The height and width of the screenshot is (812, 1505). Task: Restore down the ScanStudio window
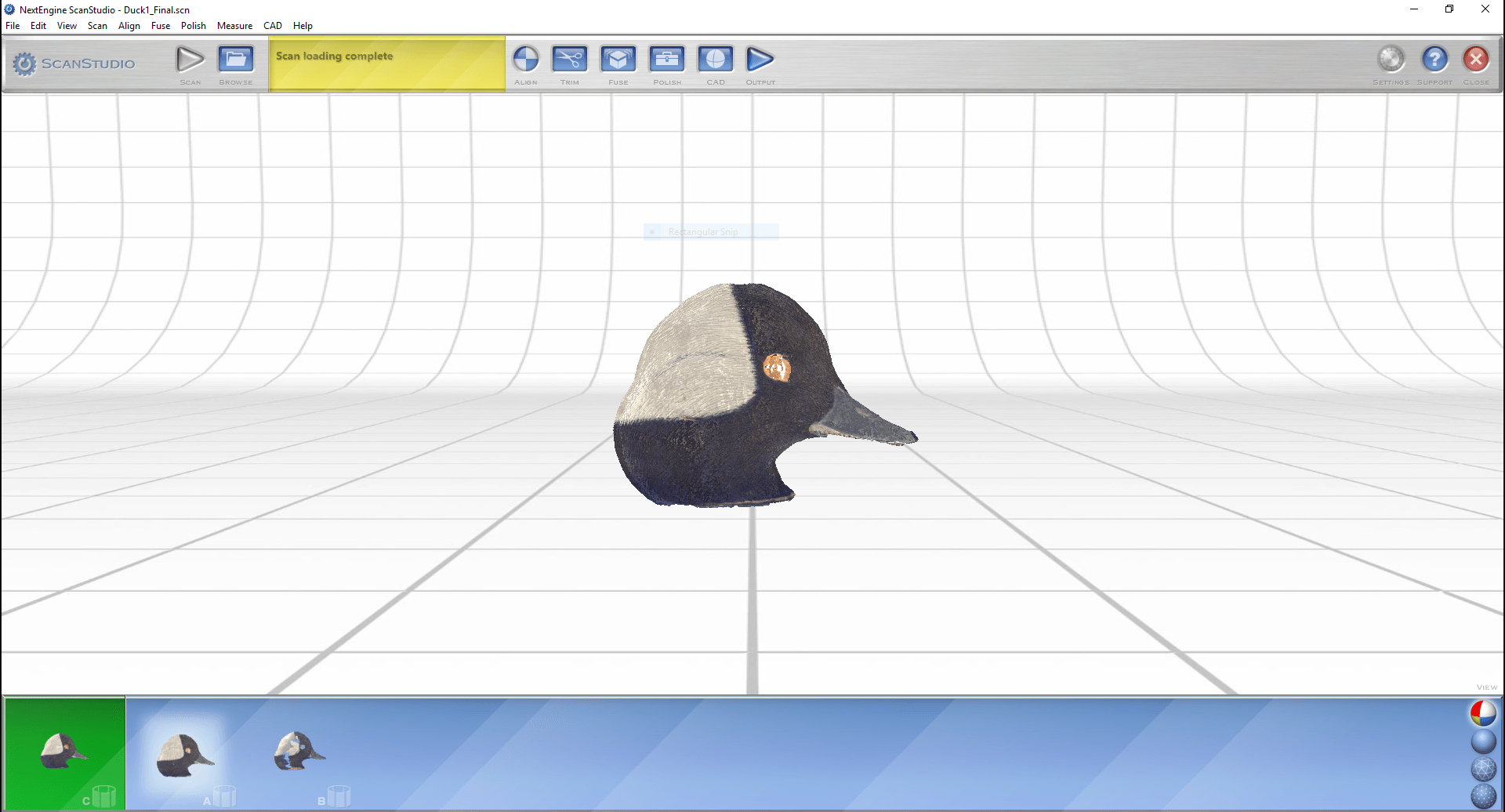[x=1449, y=9]
